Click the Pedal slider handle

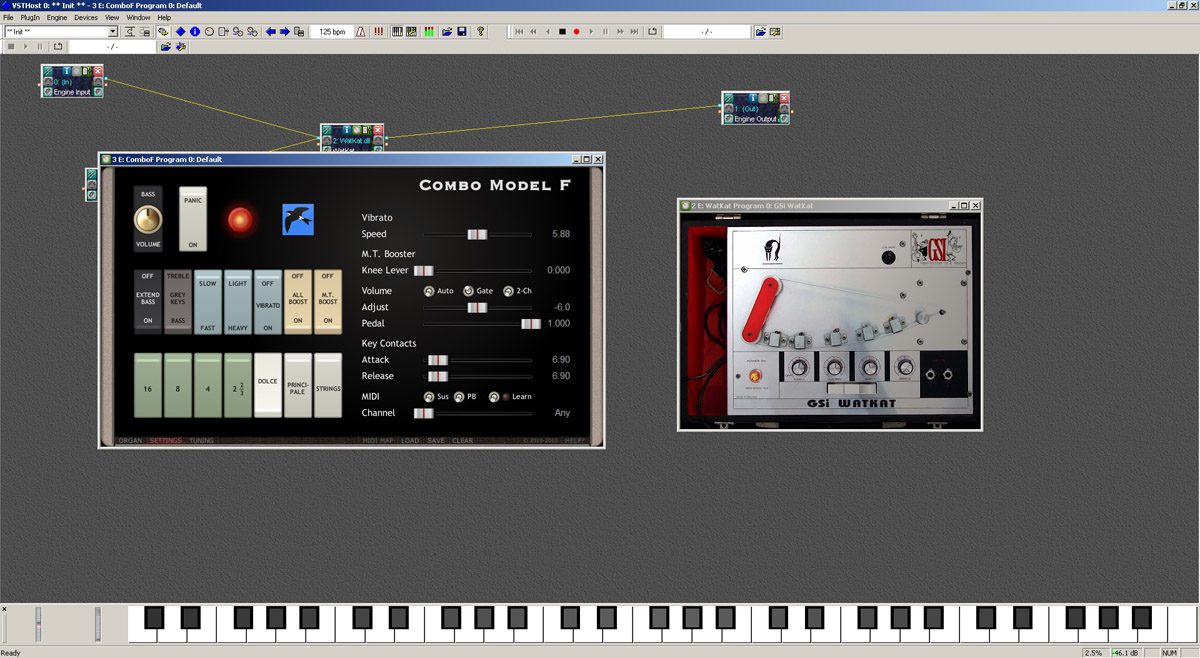click(x=531, y=324)
